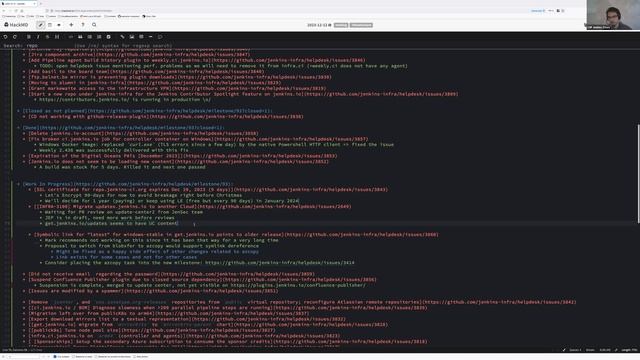Open a new browser tab
The image size is (640, 360).
(40, 3)
